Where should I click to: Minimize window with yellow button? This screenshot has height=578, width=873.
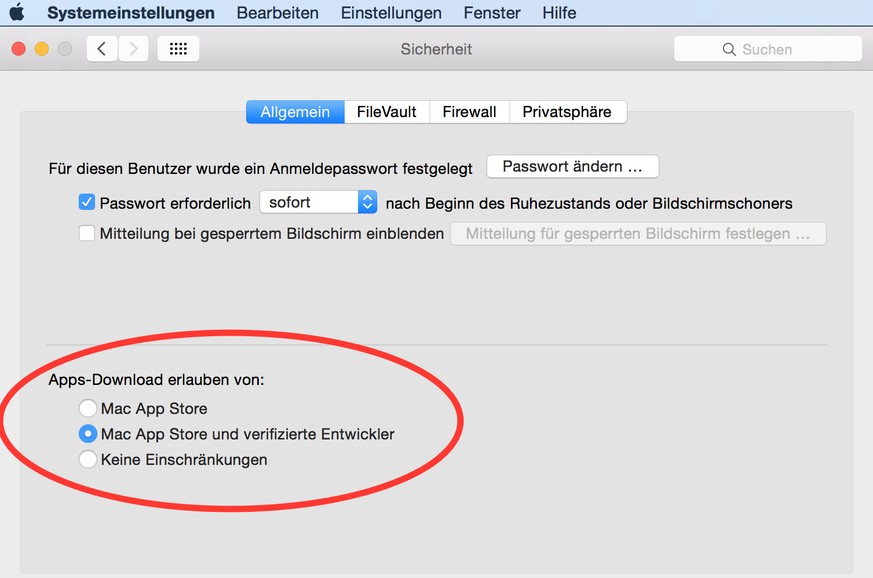42,49
